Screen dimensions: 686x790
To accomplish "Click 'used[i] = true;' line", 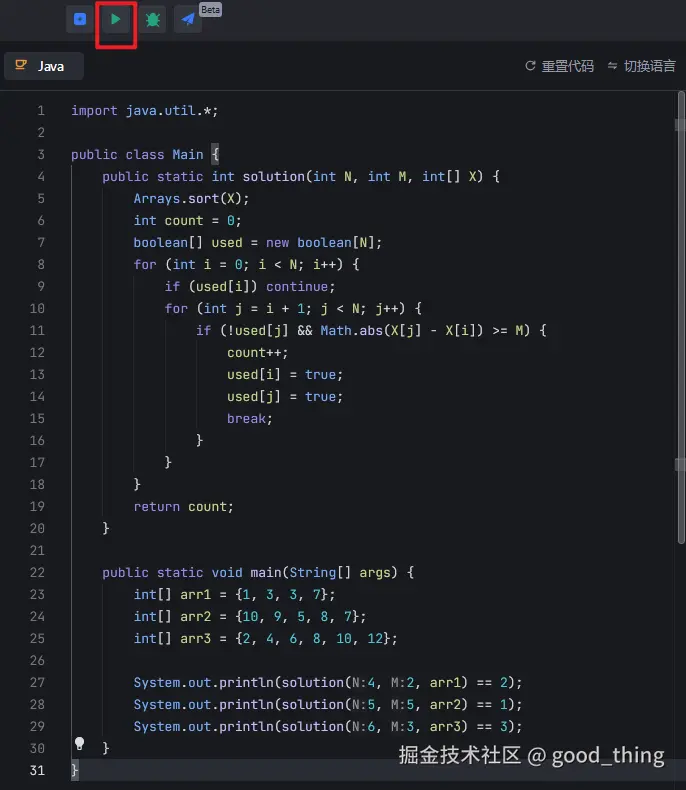I will click(x=285, y=374).
